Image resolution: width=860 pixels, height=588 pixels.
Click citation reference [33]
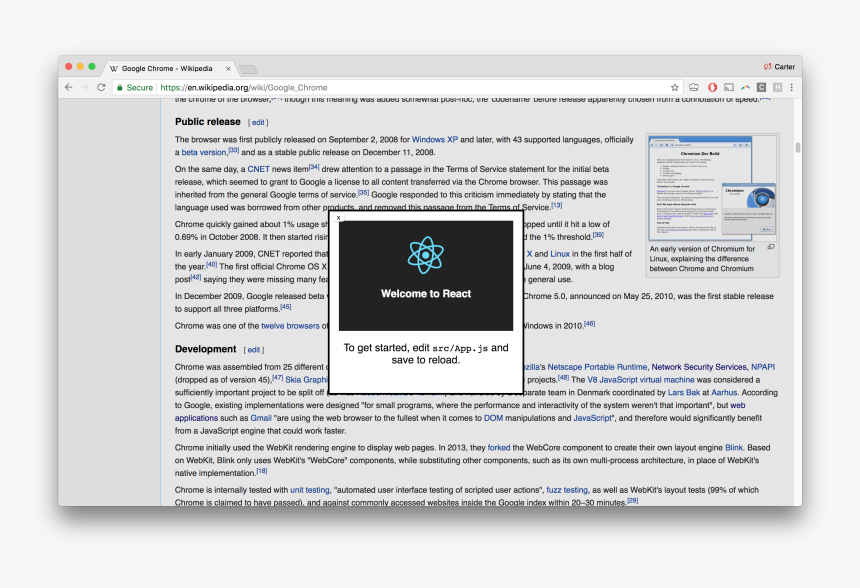234,150
